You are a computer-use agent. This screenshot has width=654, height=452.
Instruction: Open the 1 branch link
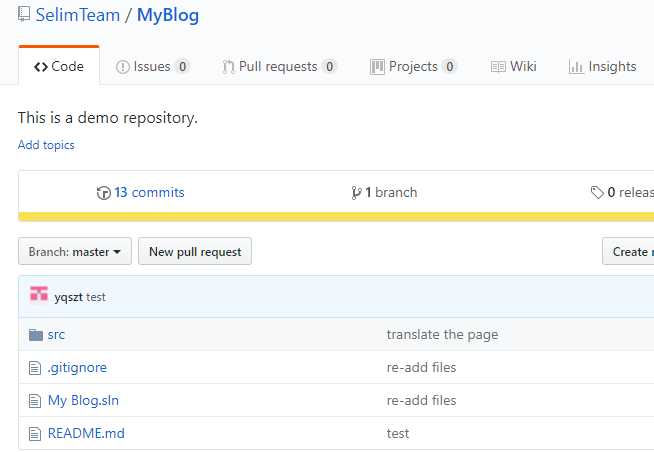(x=391, y=193)
